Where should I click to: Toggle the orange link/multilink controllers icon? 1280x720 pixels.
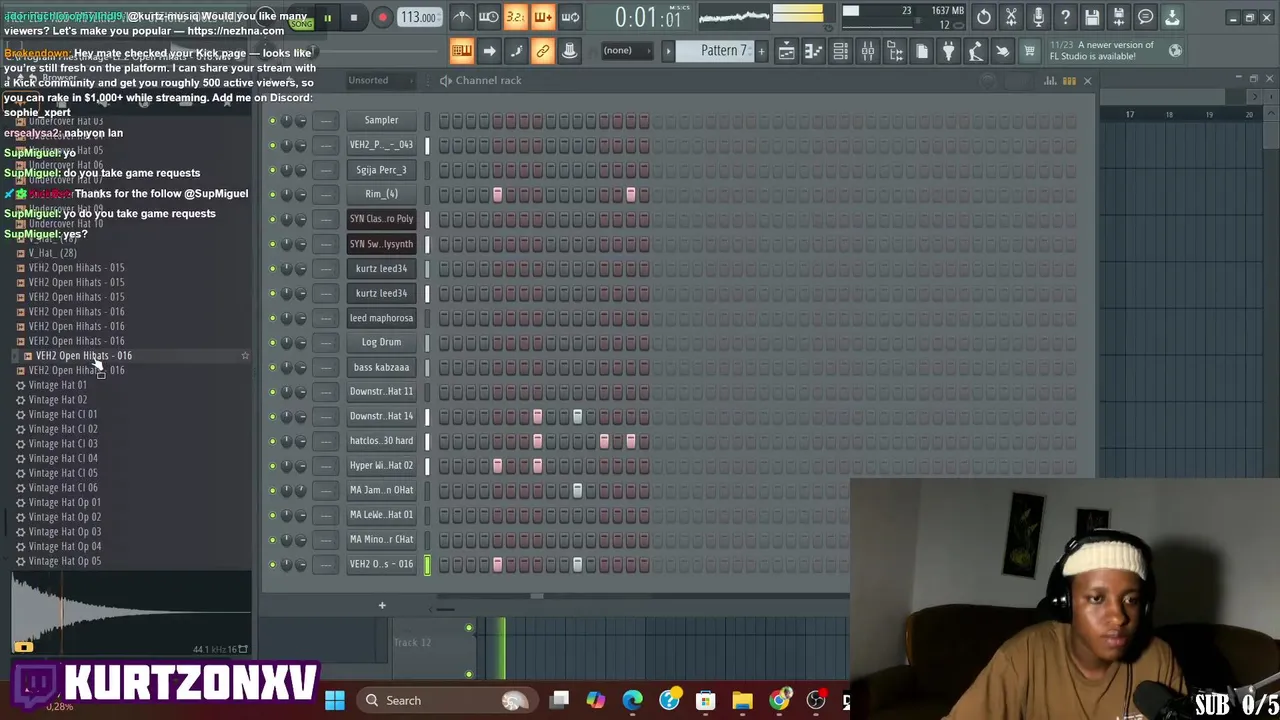542,51
